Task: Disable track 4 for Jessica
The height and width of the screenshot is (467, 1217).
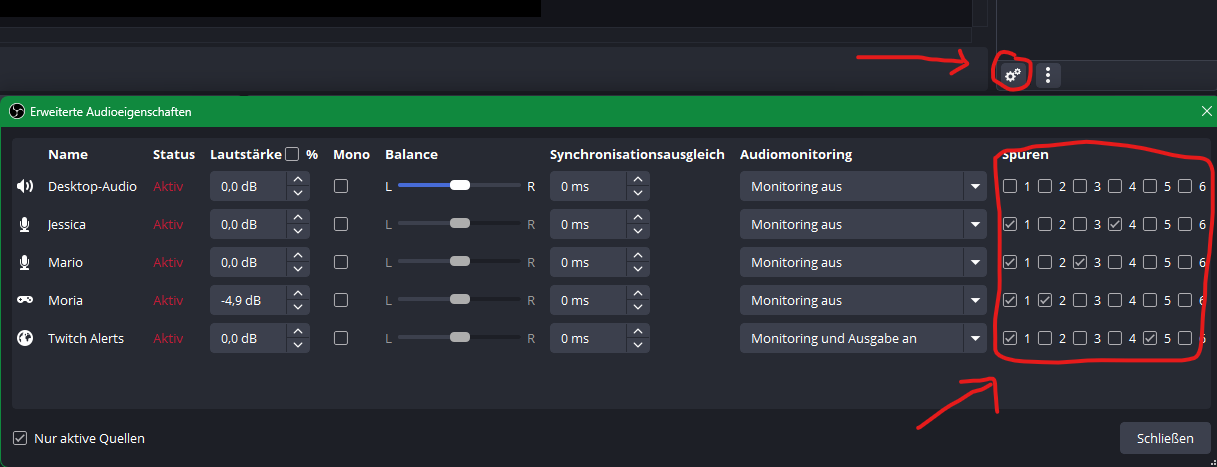Action: coord(1115,224)
